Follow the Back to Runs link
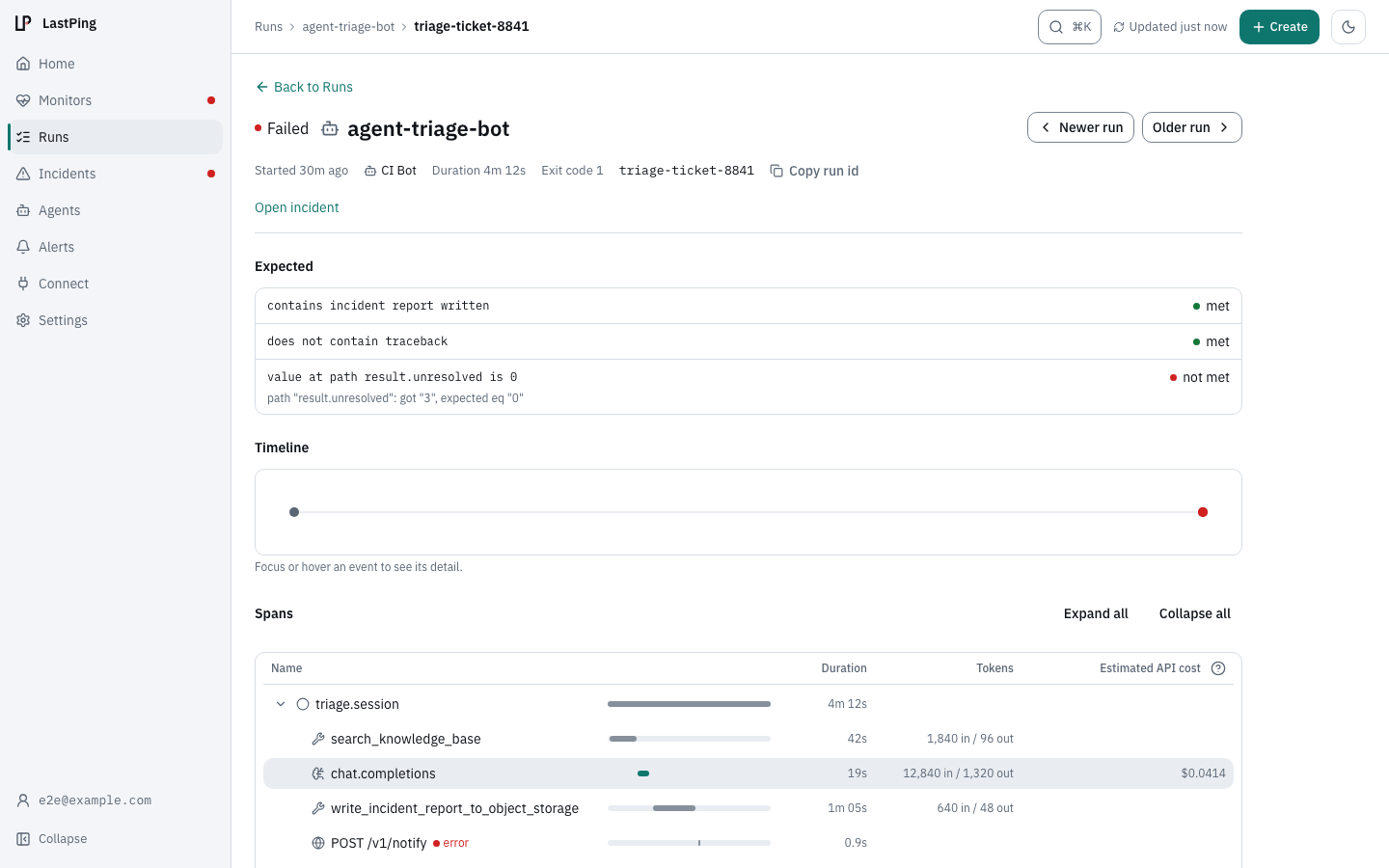This screenshot has height=868, width=1389. [304, 87]
